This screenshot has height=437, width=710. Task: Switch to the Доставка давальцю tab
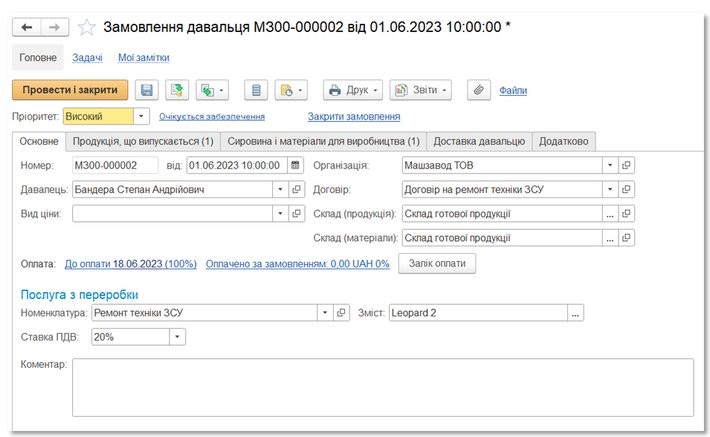pyautogui.click(x=478, y=141)
